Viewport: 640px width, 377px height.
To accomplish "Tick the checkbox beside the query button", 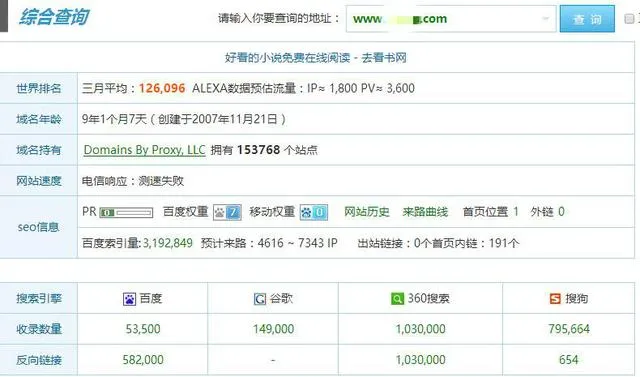I will (629, 19).
